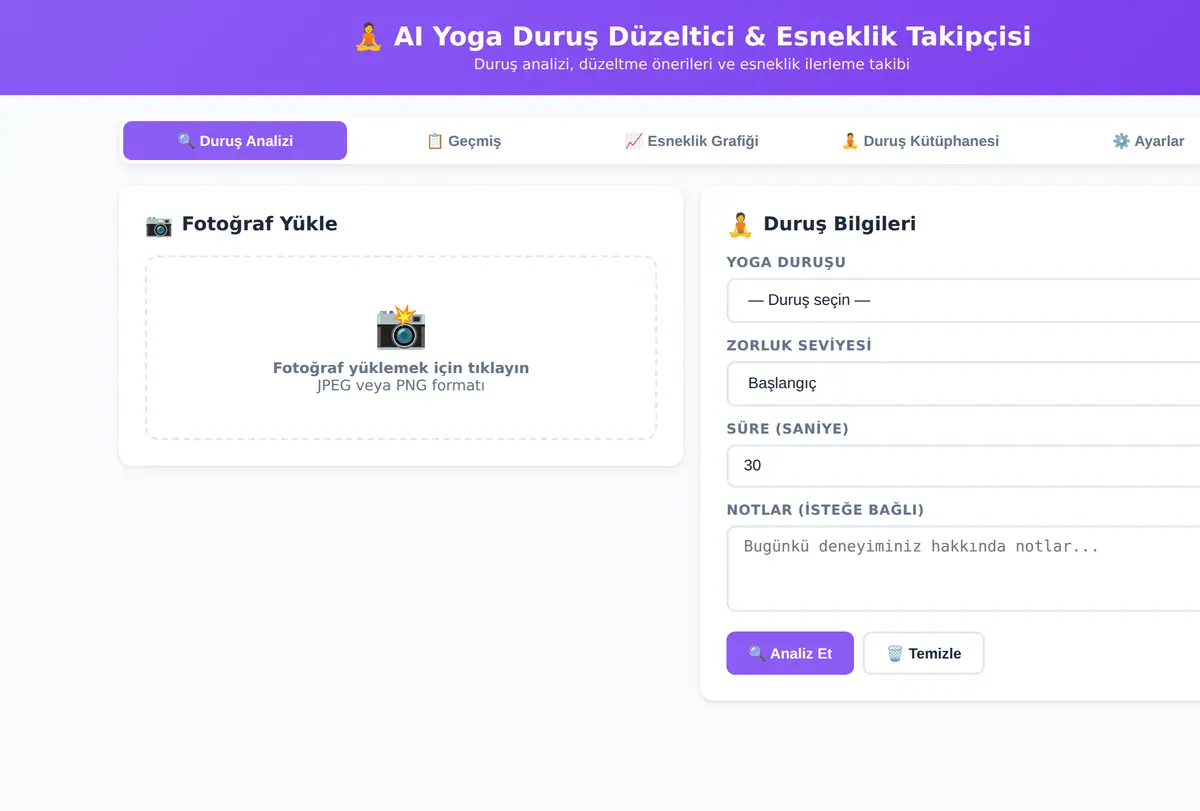Focus the Süre (Saniye) field with 30
The height and width of the screenshot is (811, 1200).
963,465
